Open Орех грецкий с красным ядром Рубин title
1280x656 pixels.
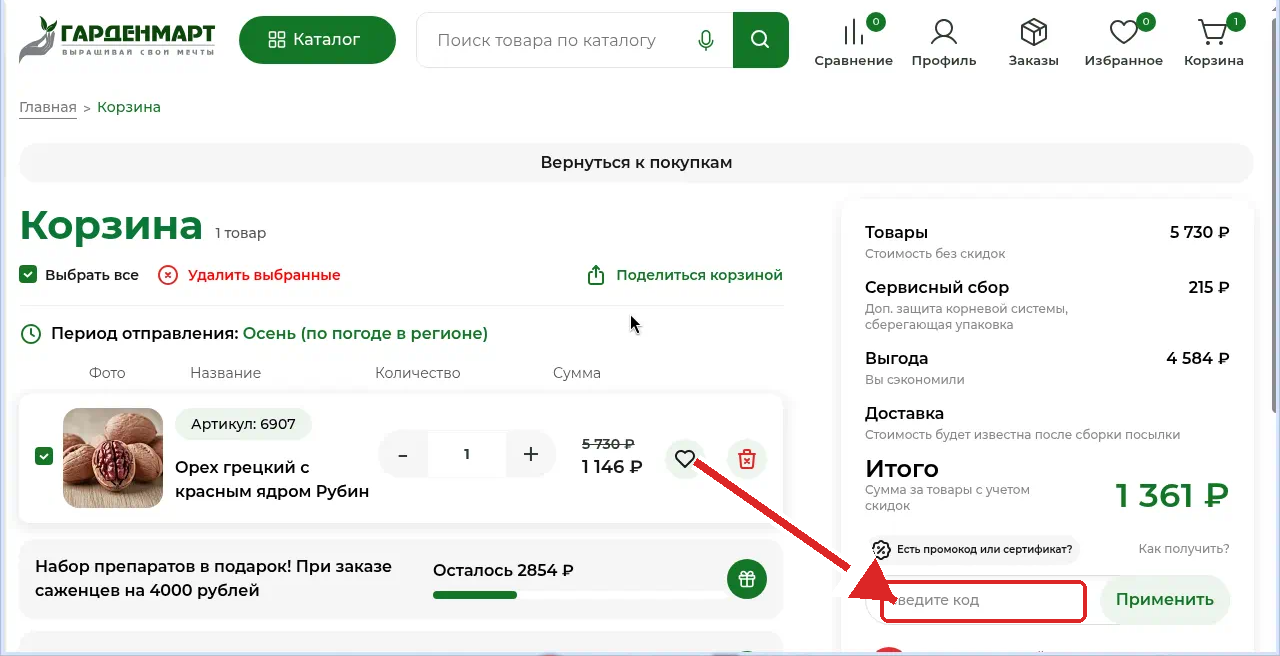pos(272,479)
